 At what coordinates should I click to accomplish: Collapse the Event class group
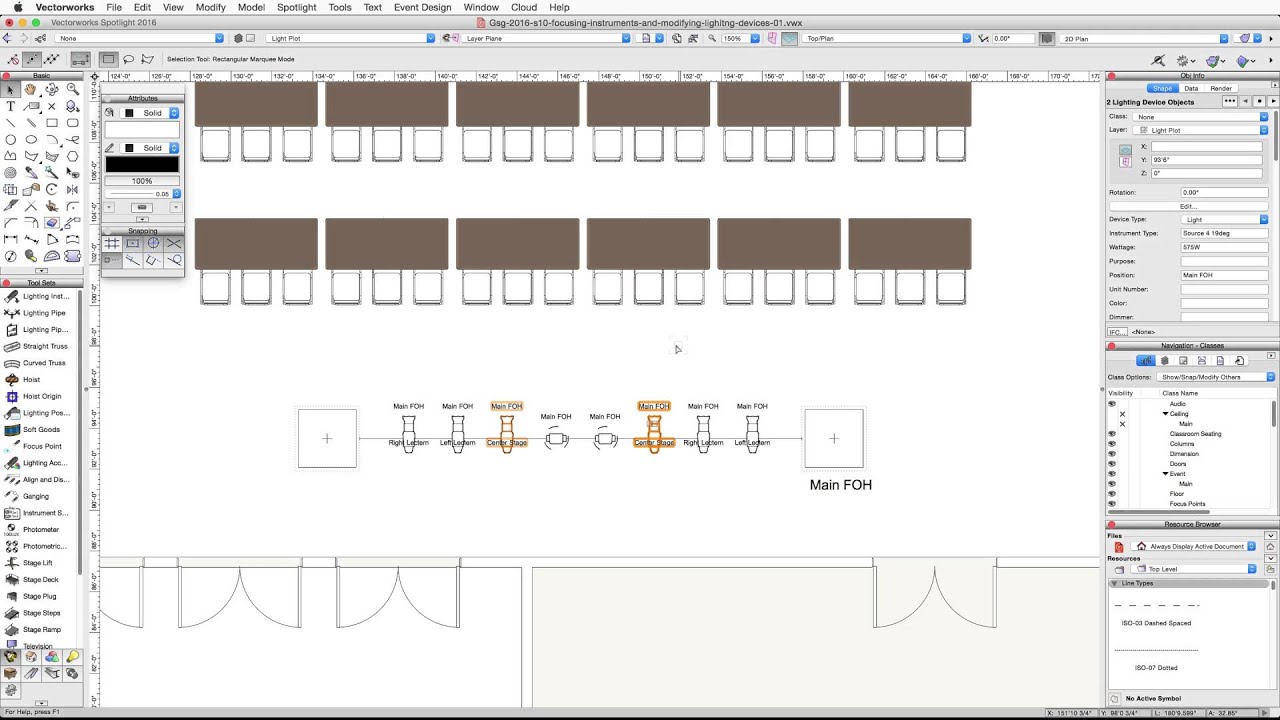(1165, 474)
